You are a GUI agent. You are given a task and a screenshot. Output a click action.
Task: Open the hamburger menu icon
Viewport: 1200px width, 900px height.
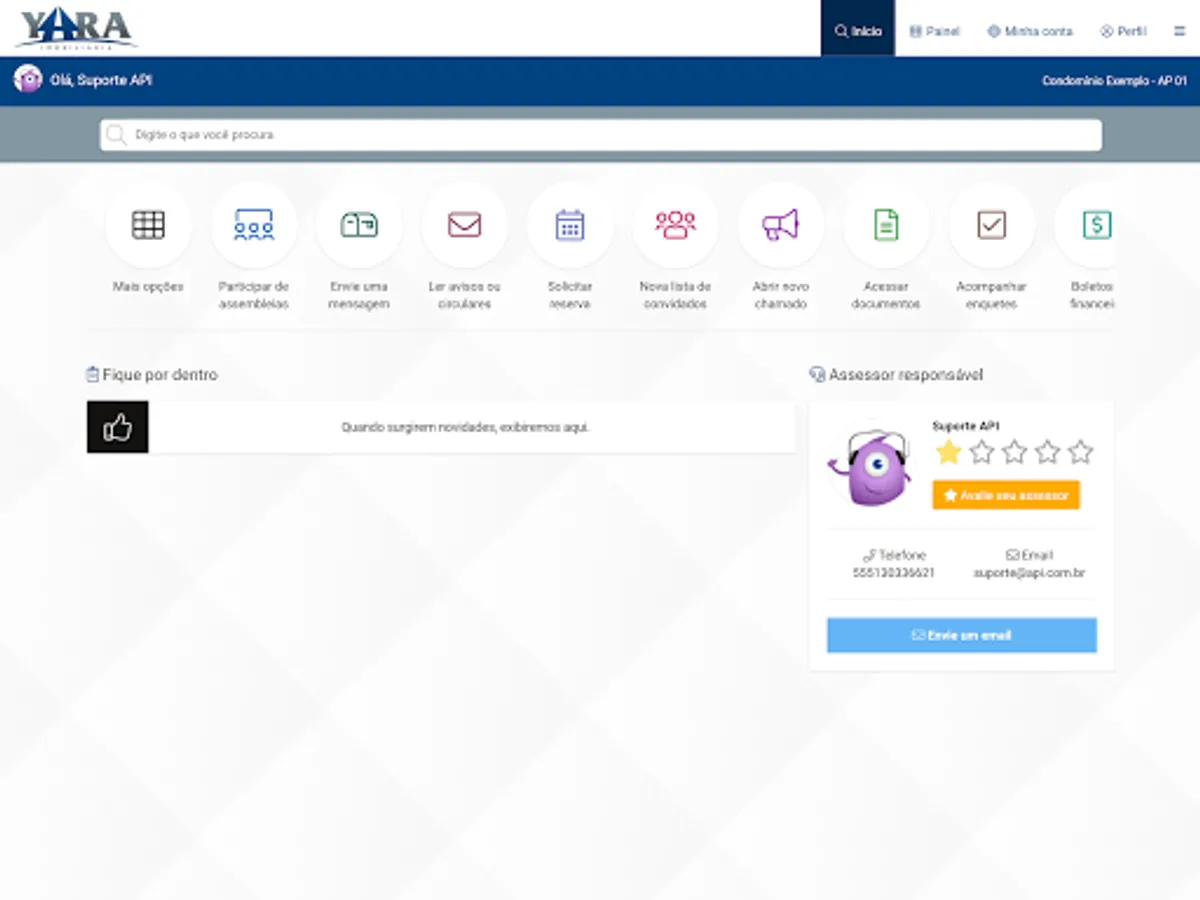[1180, 31]
